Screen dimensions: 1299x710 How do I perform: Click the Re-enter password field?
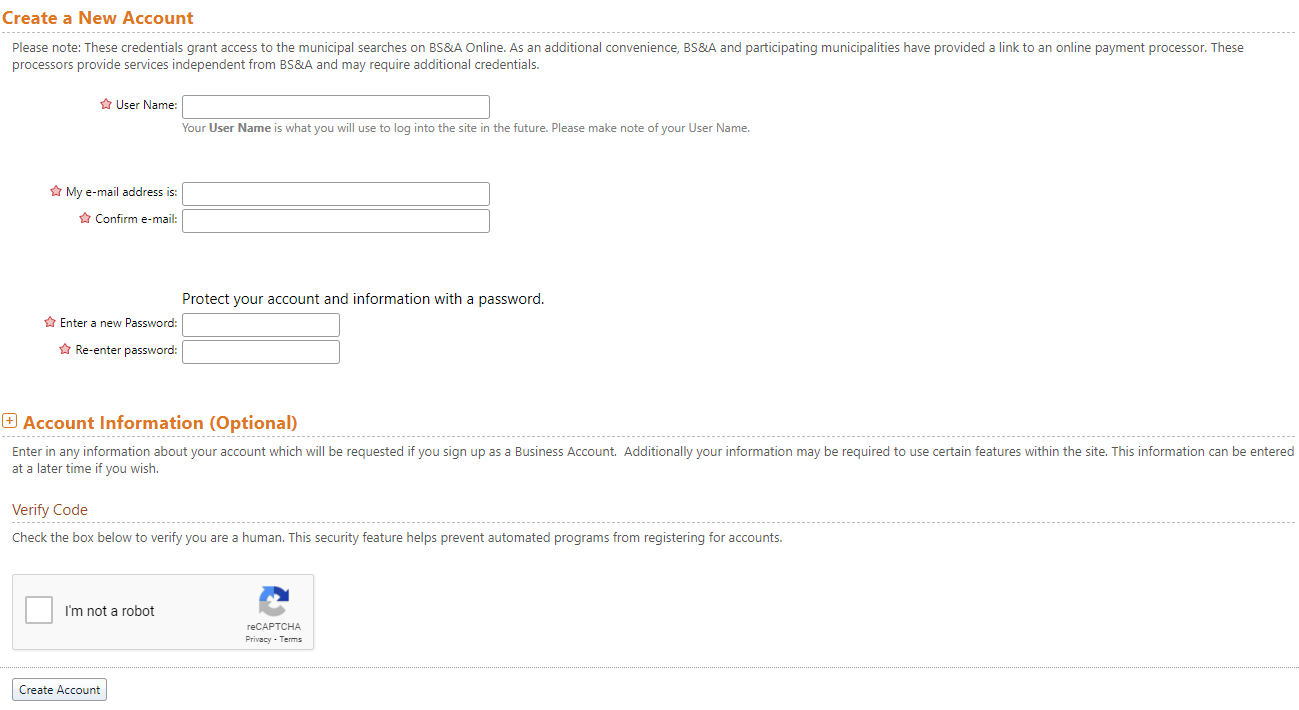pyautogui.click(x=260, y=351)
